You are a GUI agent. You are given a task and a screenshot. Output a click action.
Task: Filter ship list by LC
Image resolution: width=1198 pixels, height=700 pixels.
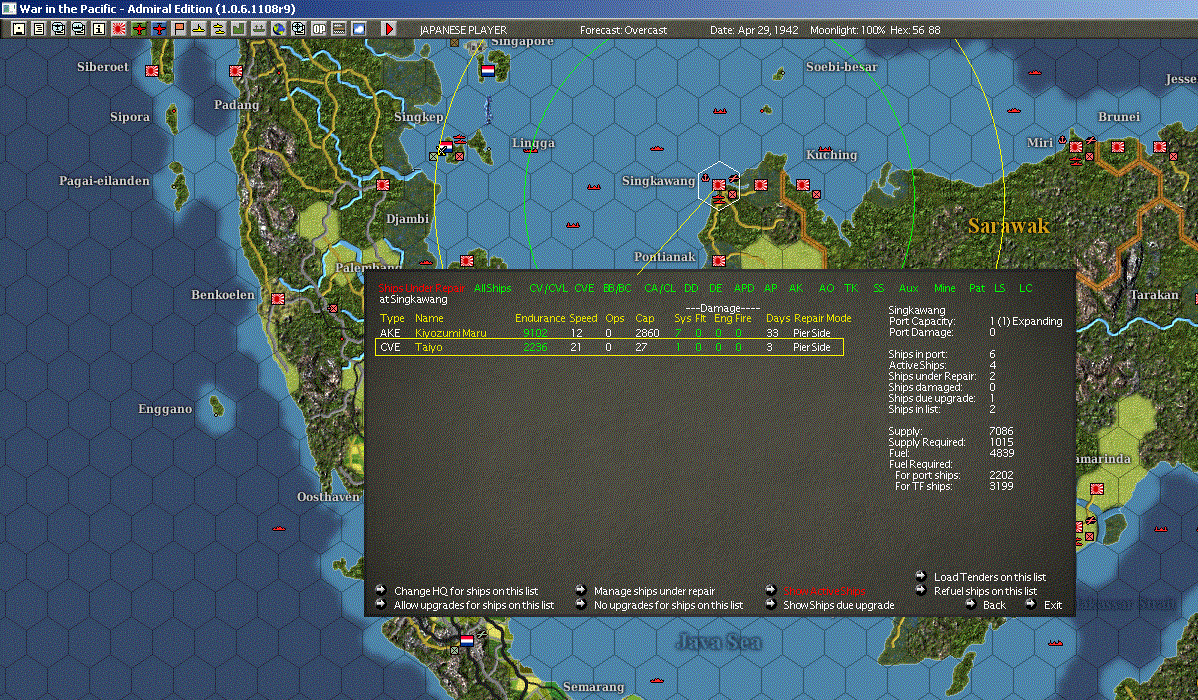[x=1025, y=288]
